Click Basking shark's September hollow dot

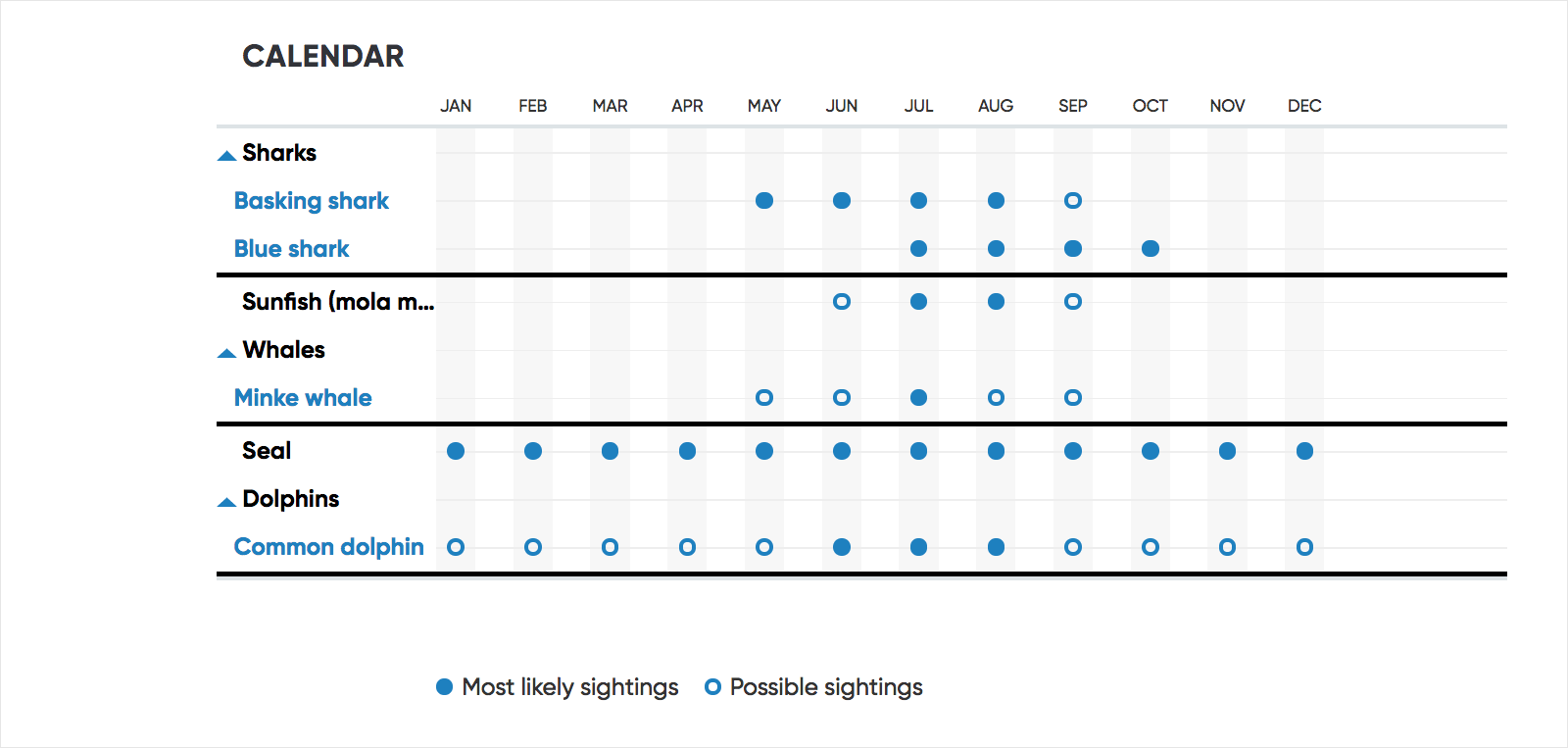[x=1073, y=201]
